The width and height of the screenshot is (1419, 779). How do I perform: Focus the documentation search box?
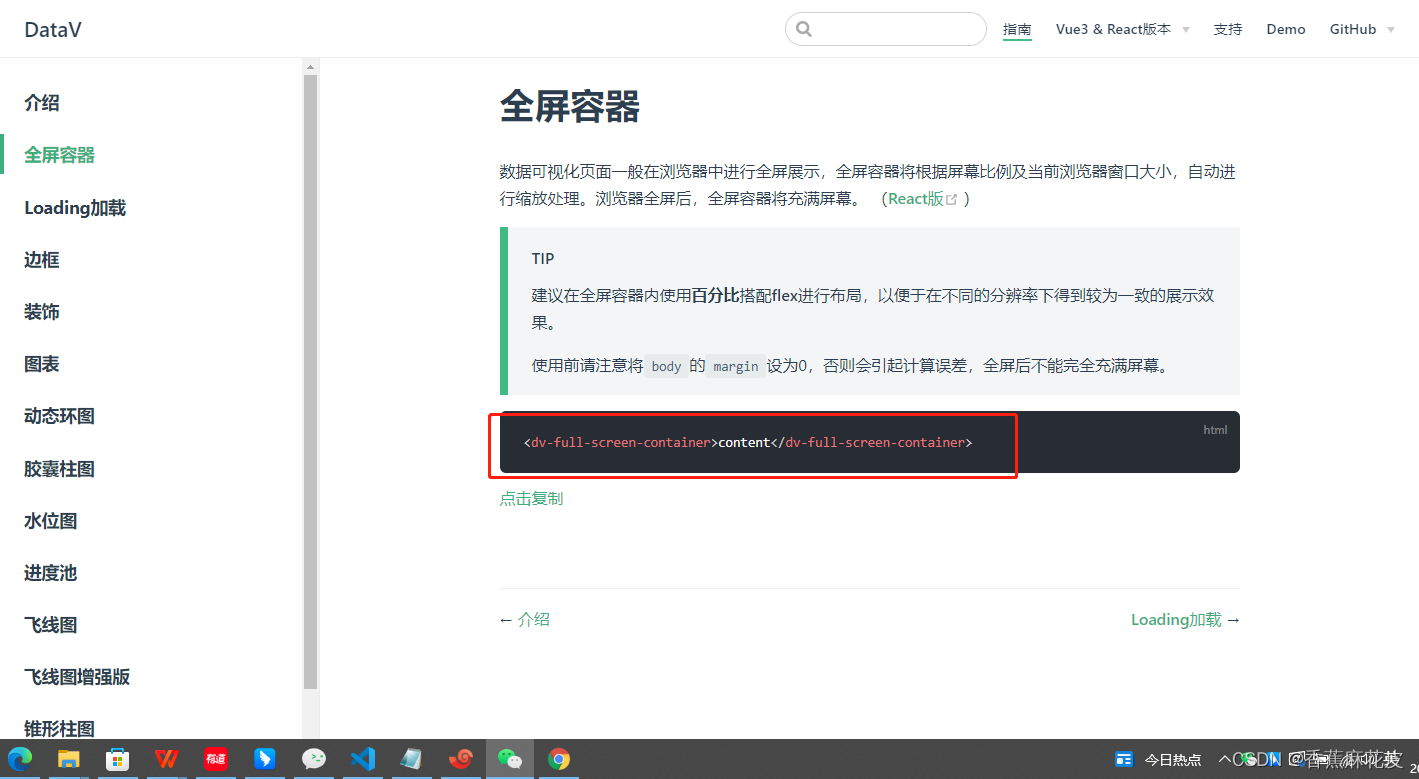(x=886, y=29)
